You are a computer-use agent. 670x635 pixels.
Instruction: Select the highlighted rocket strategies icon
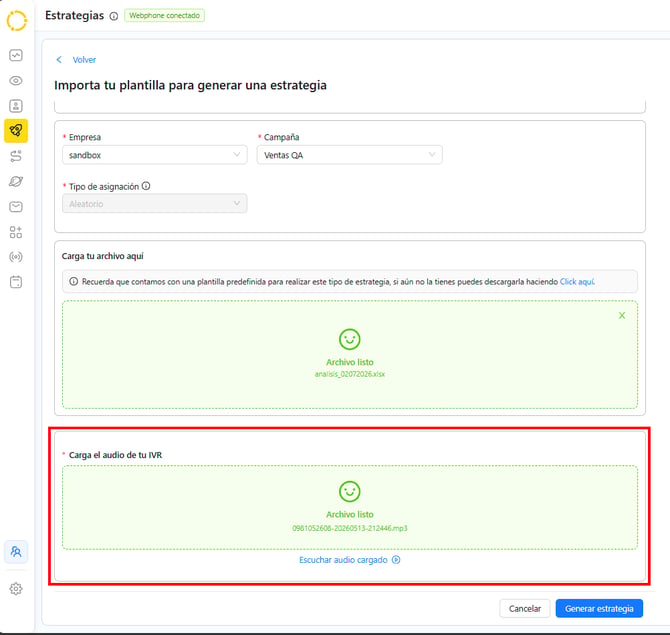(x=16, y=131)
